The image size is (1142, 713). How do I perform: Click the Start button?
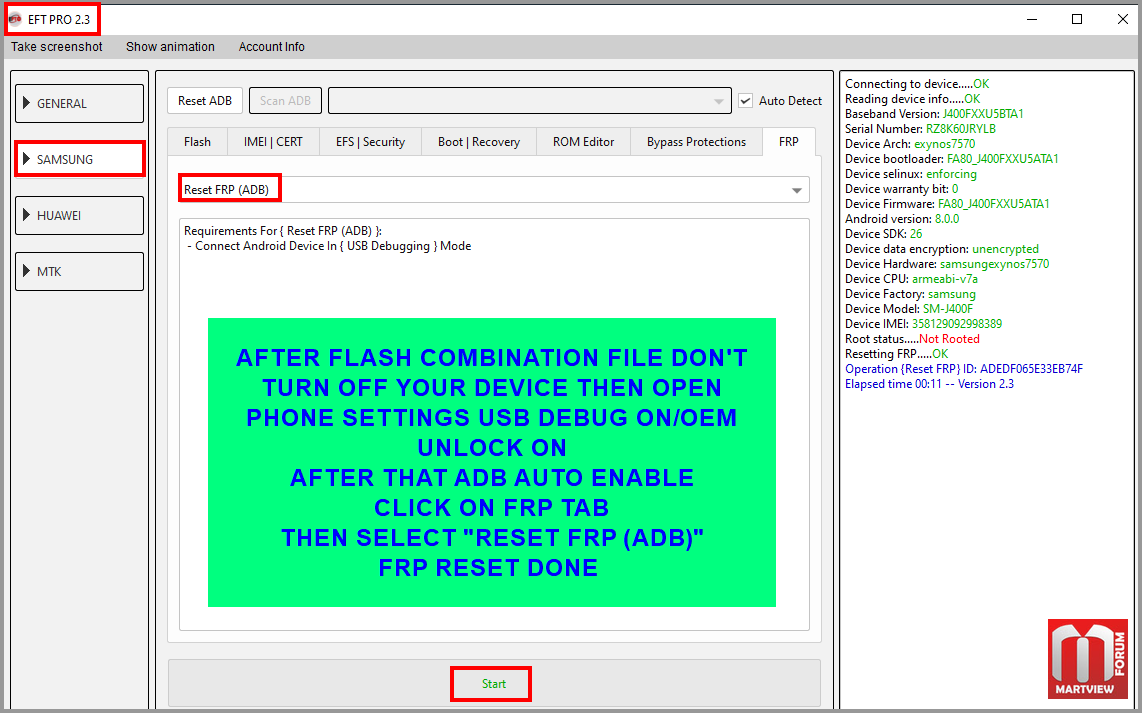point(493,684)
